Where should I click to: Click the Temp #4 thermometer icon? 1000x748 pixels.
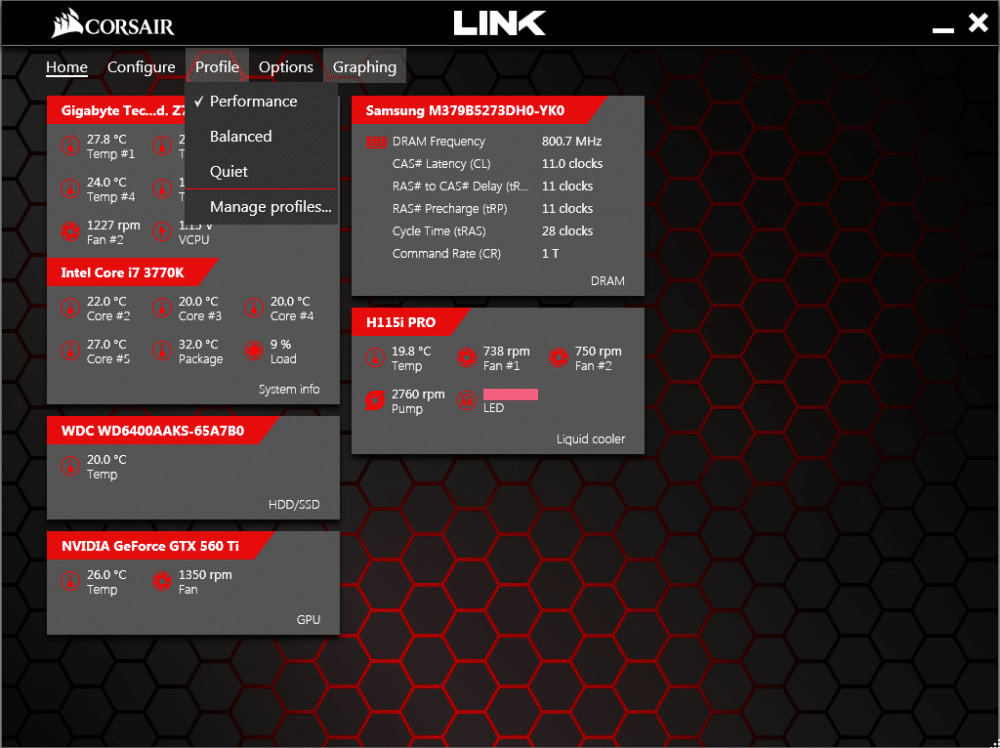tap(70, 189)
